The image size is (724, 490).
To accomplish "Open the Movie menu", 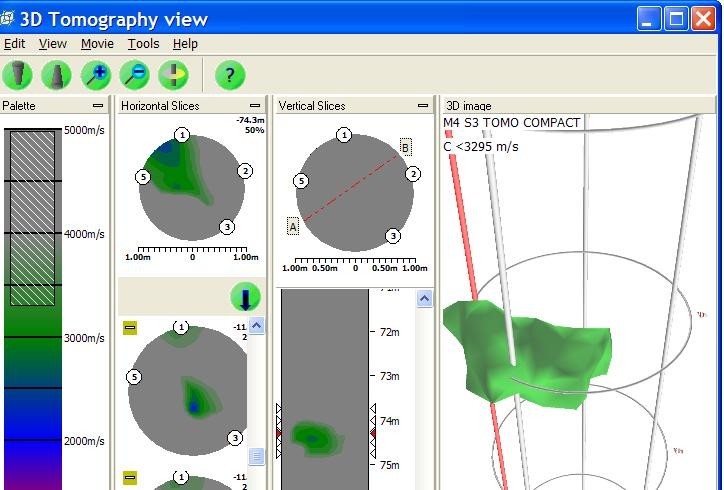I will [97, 44].
